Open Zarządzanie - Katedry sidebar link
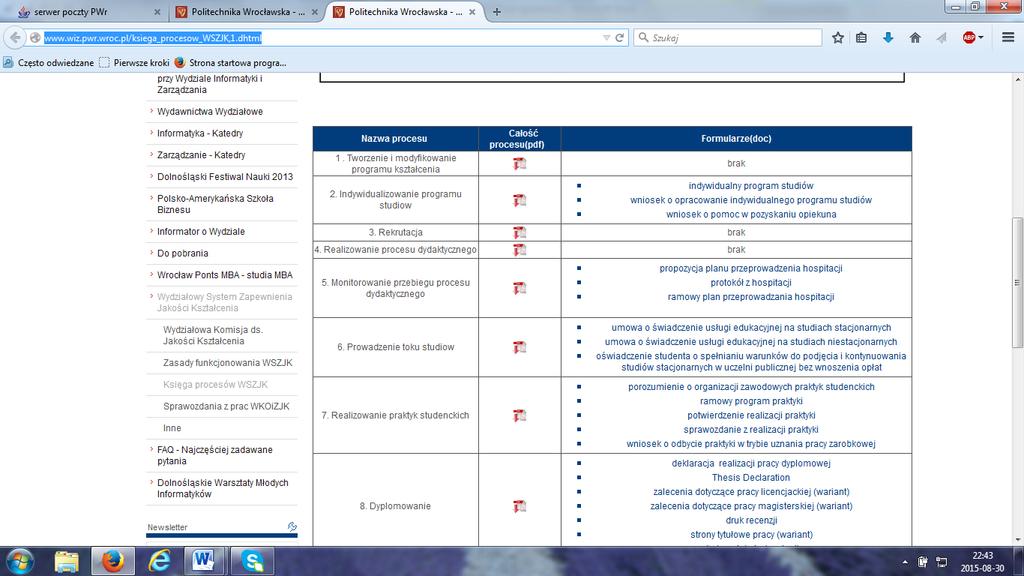The width and height of the screenshot is (1024, 576). coord(201,155)
